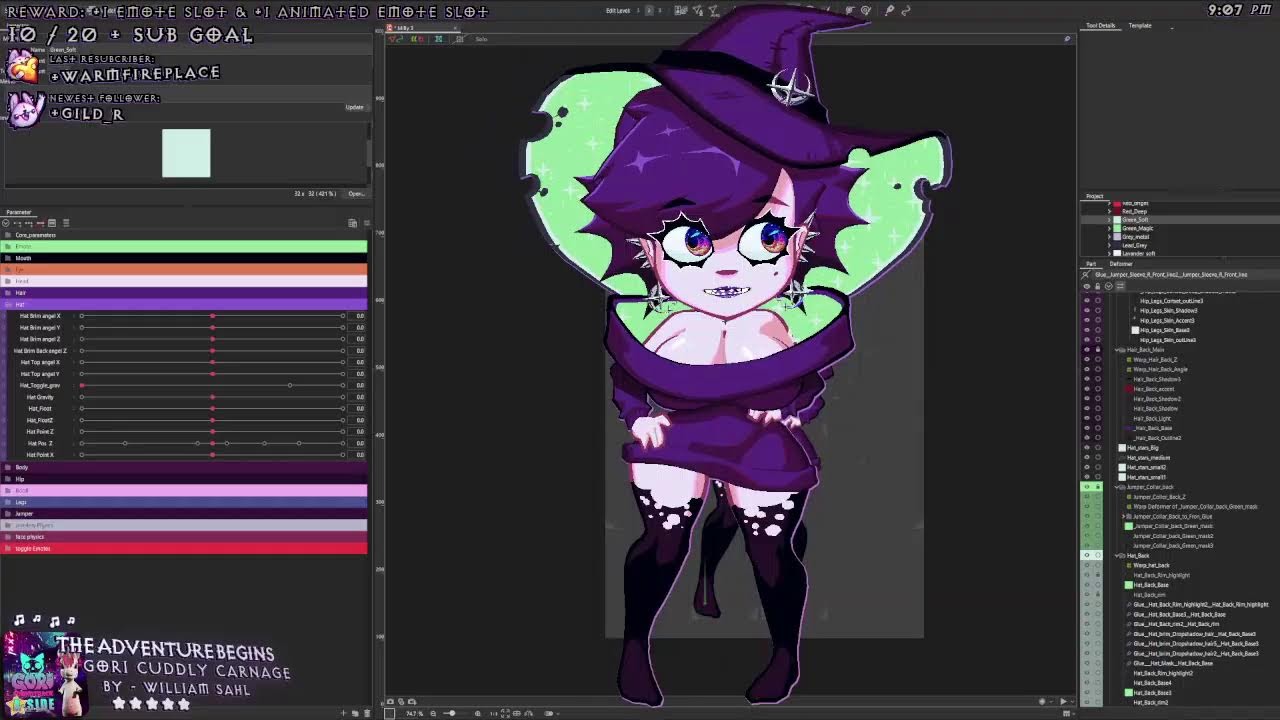Hide the Hip_Legs_Skin_Base3 layer

click(x=1087, y=330)
